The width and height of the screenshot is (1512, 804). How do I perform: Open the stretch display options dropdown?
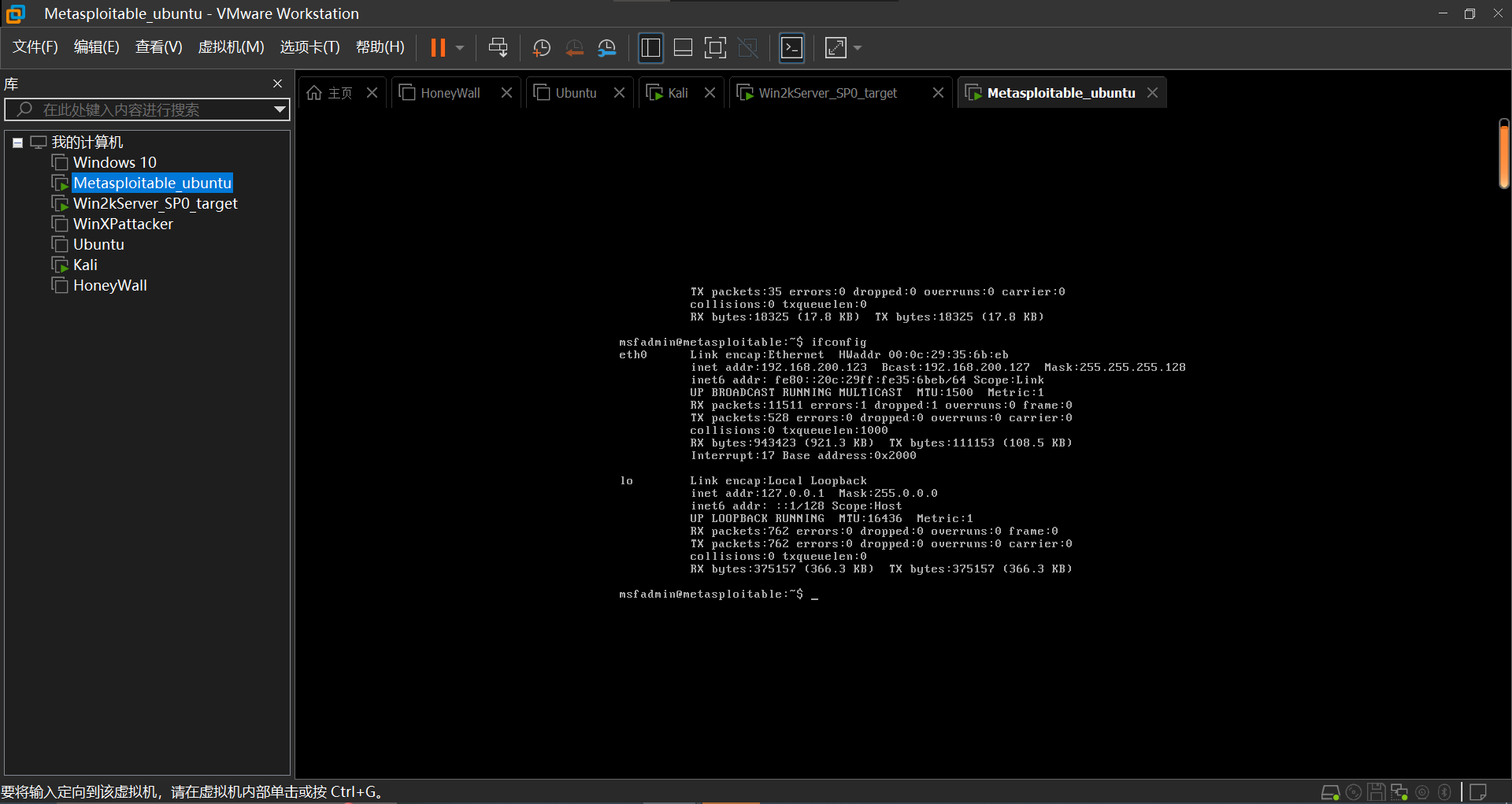tap(858, 48)
